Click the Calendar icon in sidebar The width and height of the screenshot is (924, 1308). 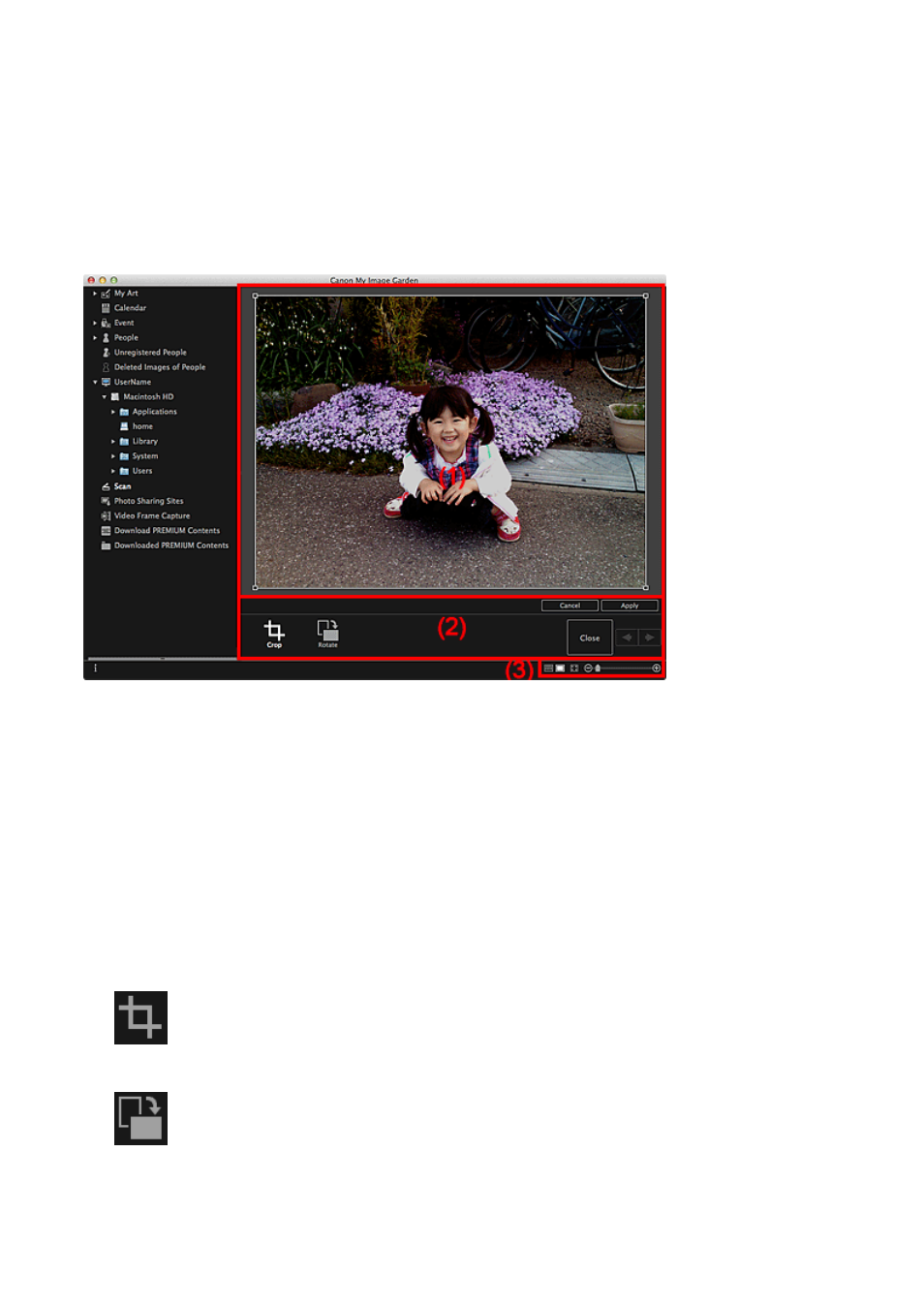point(106,308)
